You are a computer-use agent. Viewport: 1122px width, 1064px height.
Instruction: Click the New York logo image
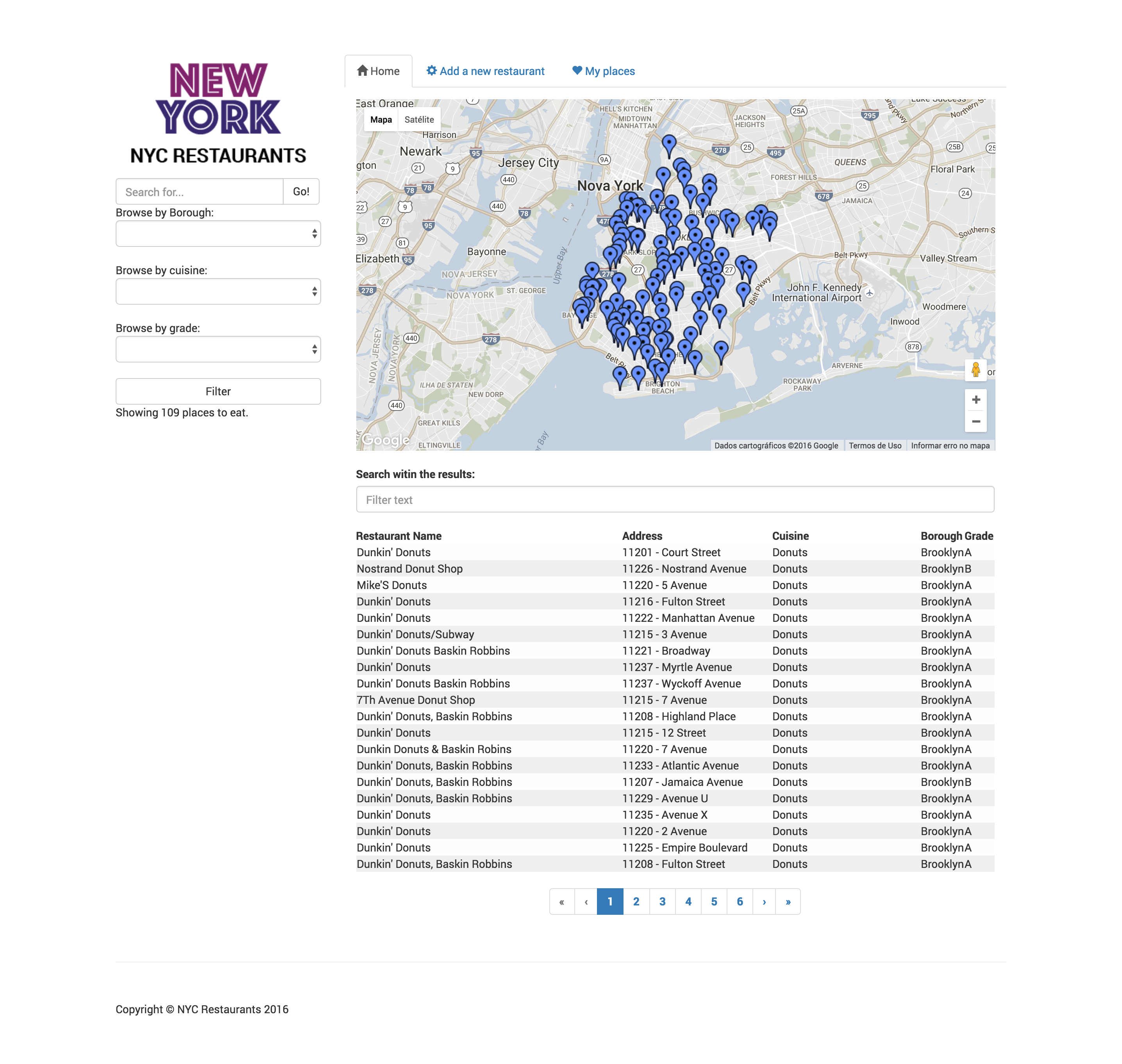coord(218,99)
